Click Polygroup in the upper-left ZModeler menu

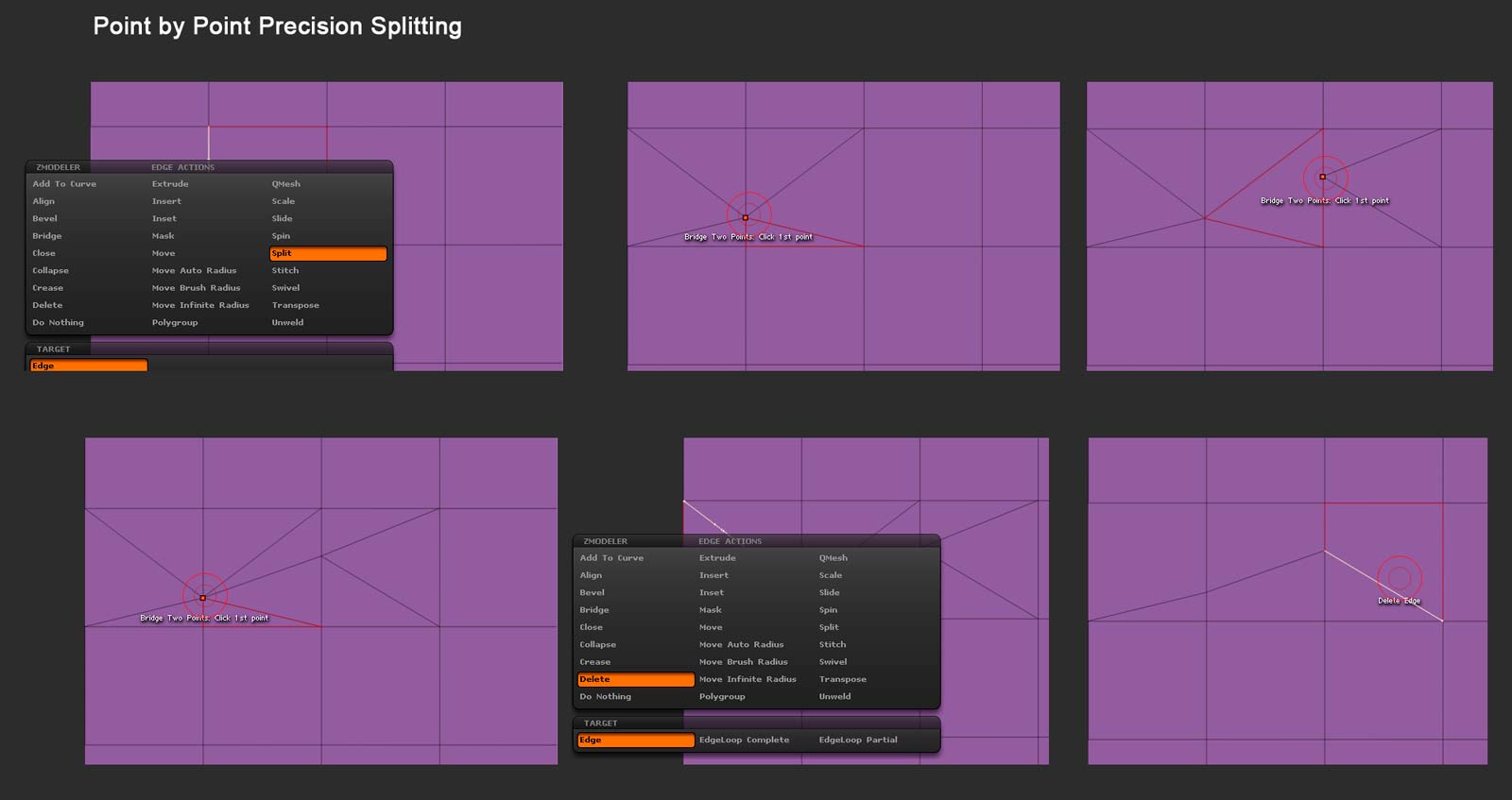[175, 322]
